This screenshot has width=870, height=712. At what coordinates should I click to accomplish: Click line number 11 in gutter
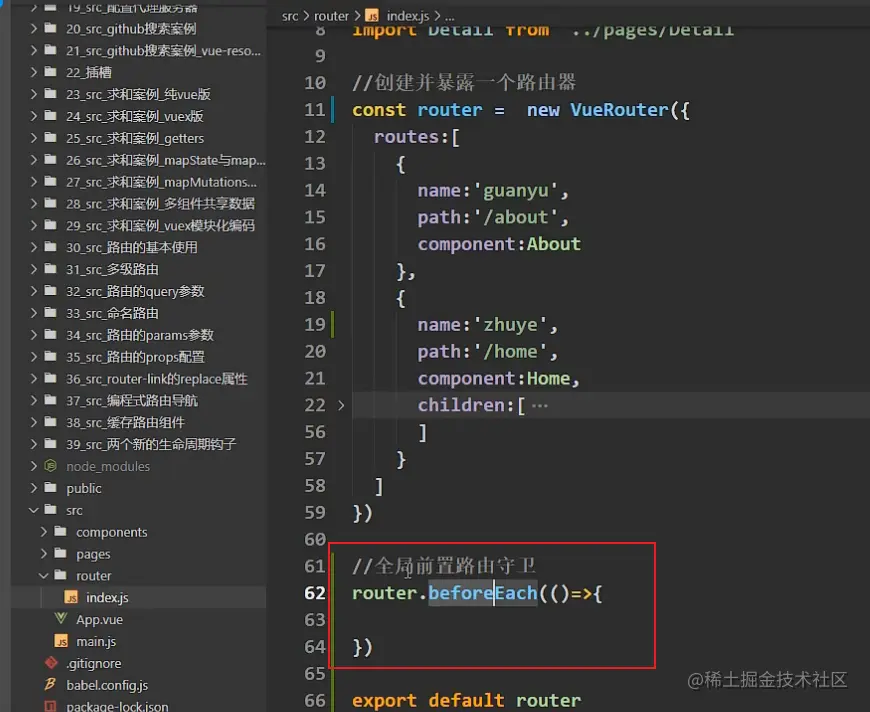pyautogui.click(x=315, y=110)
